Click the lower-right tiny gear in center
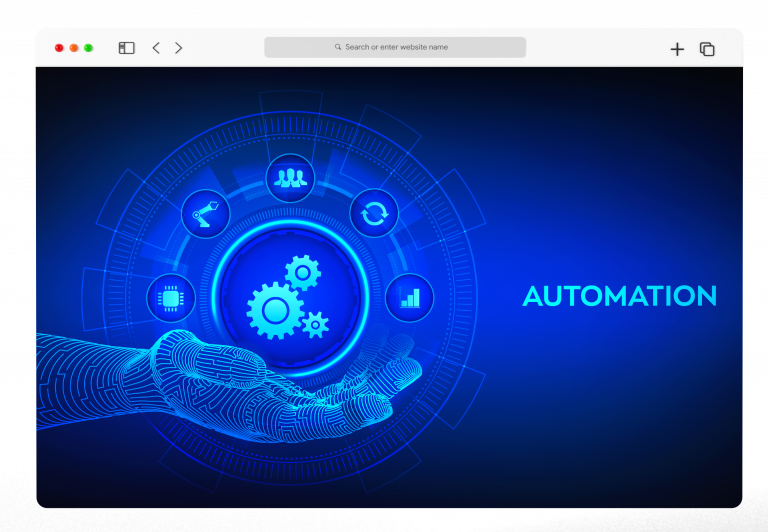The width and height of the screenshot is (768, 532). pyautogui.click(x=316, y=323)
